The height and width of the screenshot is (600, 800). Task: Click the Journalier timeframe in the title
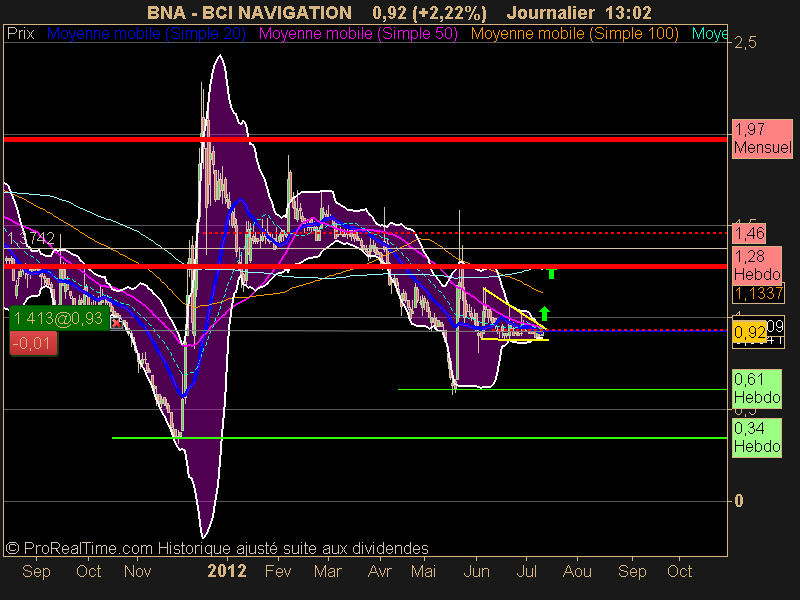[x=551, y=13]
